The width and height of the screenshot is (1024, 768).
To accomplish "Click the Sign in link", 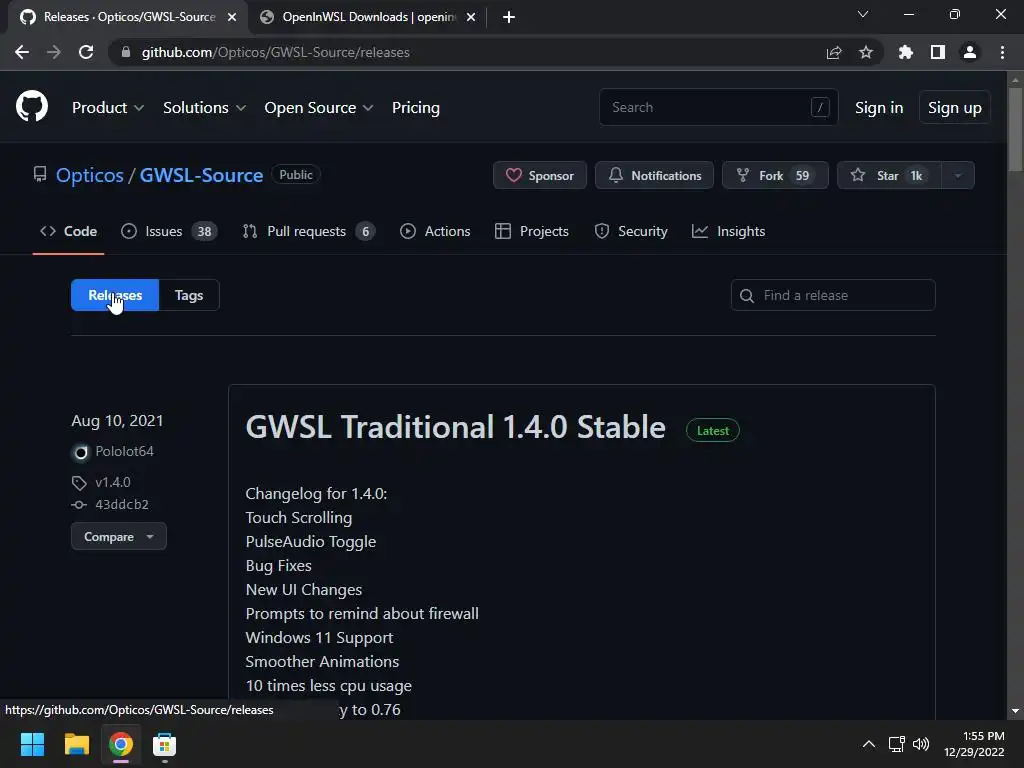I will 879,108.
